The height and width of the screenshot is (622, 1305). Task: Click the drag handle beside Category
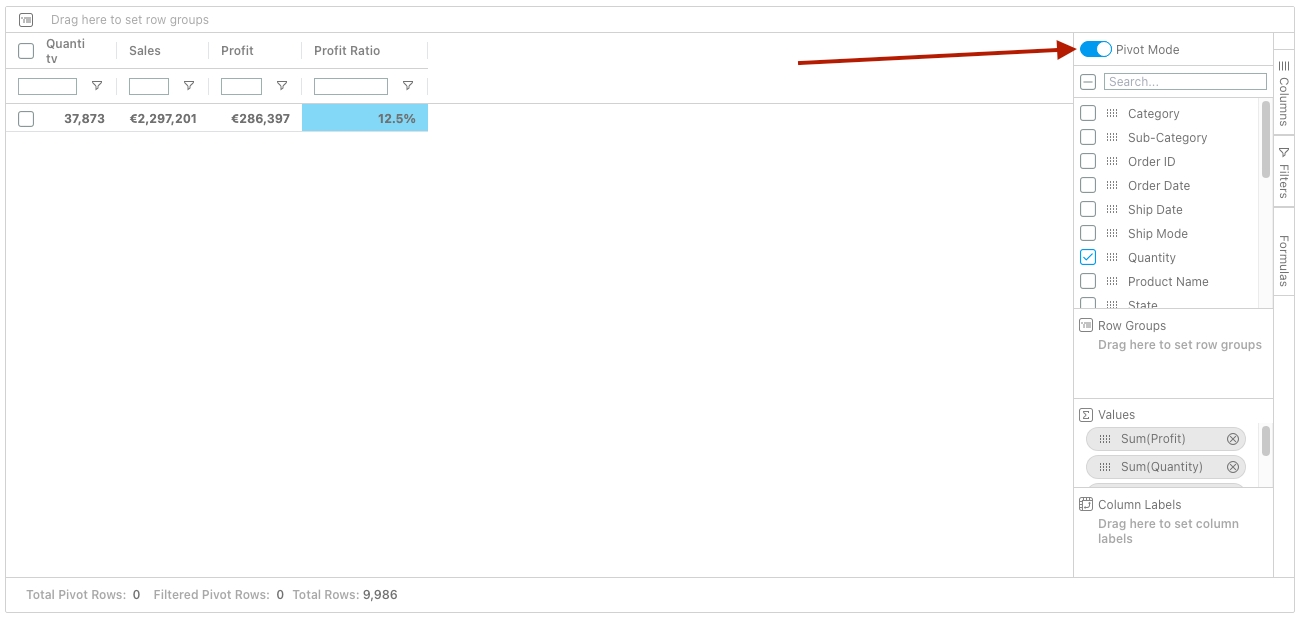pos(1112,114)
